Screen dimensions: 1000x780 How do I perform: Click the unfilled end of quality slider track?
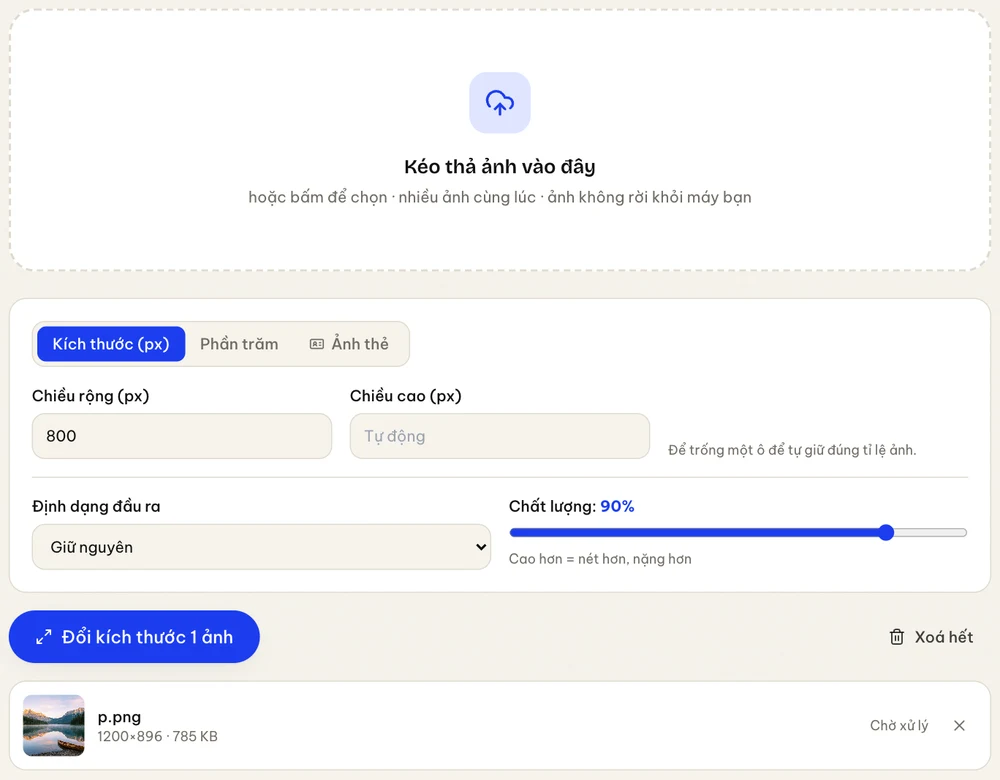pos(930,533)
